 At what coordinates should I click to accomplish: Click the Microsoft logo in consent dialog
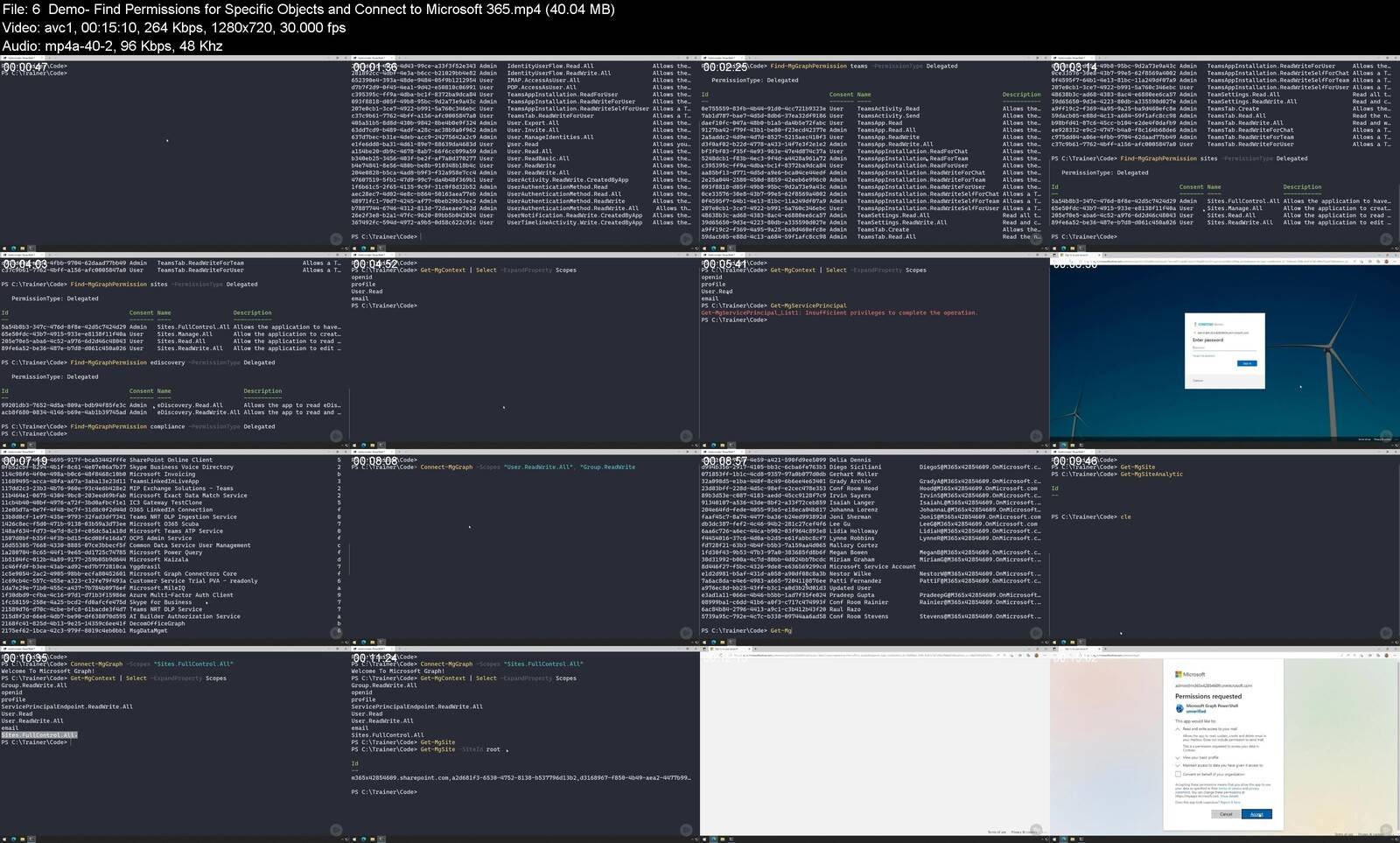click(1190, 675)
